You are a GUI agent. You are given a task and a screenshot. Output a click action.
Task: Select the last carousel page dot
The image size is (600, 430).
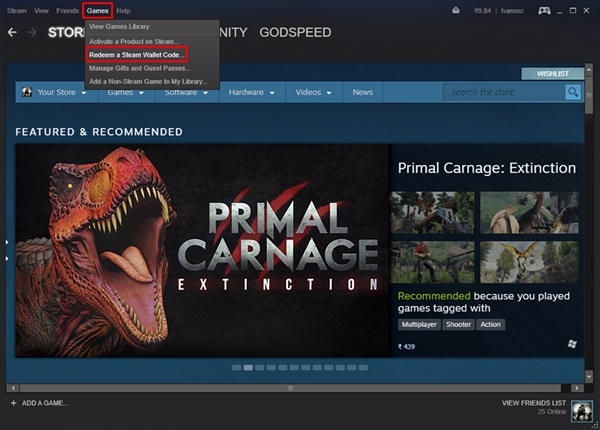pyautogui.click(x=363, y=368)
